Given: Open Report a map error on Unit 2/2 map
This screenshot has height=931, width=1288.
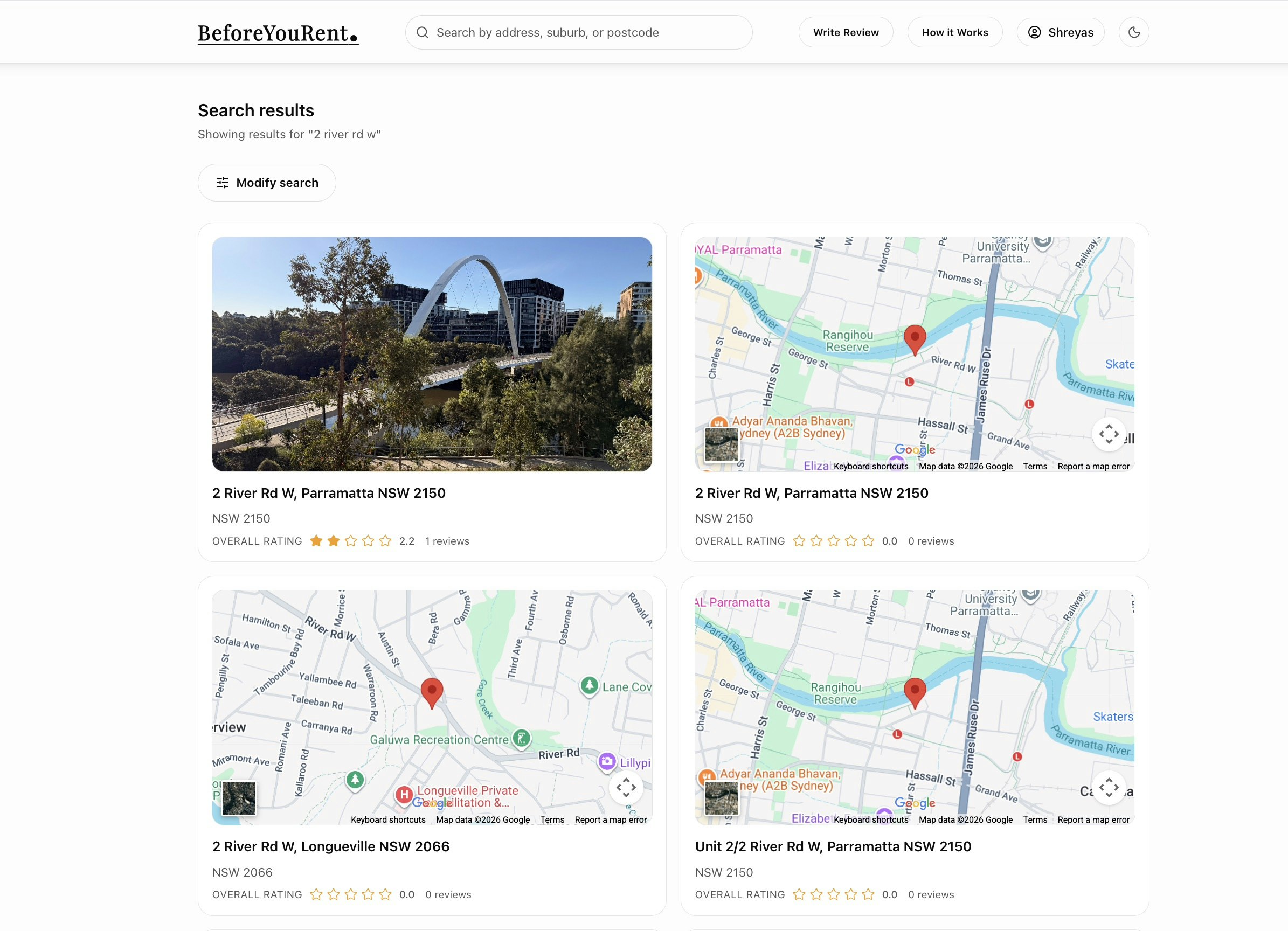Looking at the screenshot, I should (1094, 819).
